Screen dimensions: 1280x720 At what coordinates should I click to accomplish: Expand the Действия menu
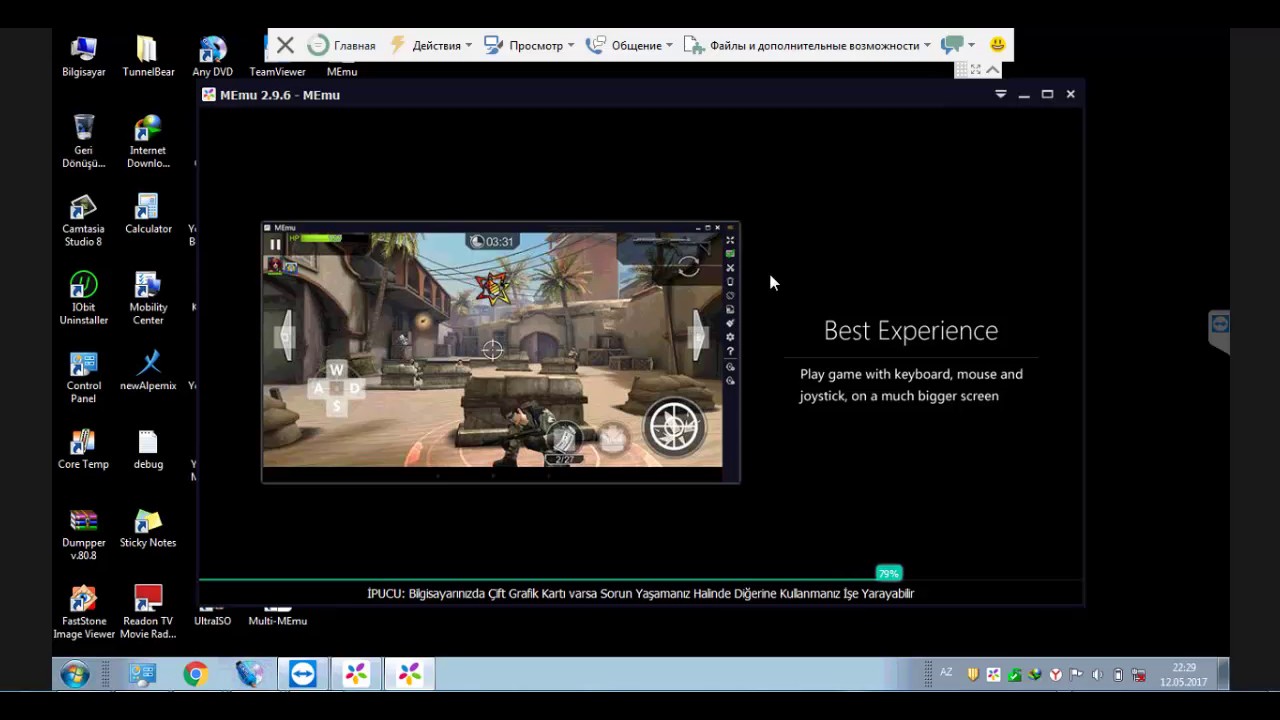click(430, 45)
